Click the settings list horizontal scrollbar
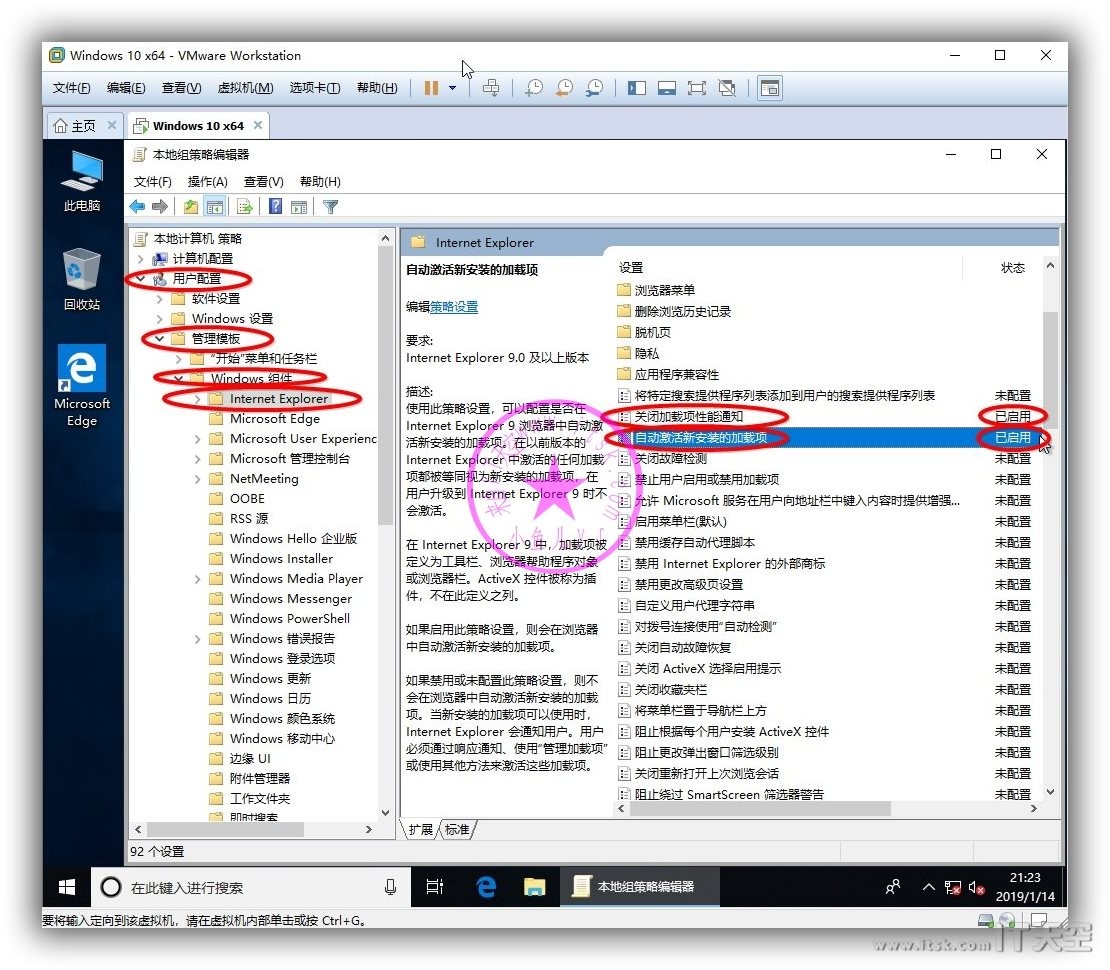The height and width of the screenshot is (970, 1110). coord(760,809)
